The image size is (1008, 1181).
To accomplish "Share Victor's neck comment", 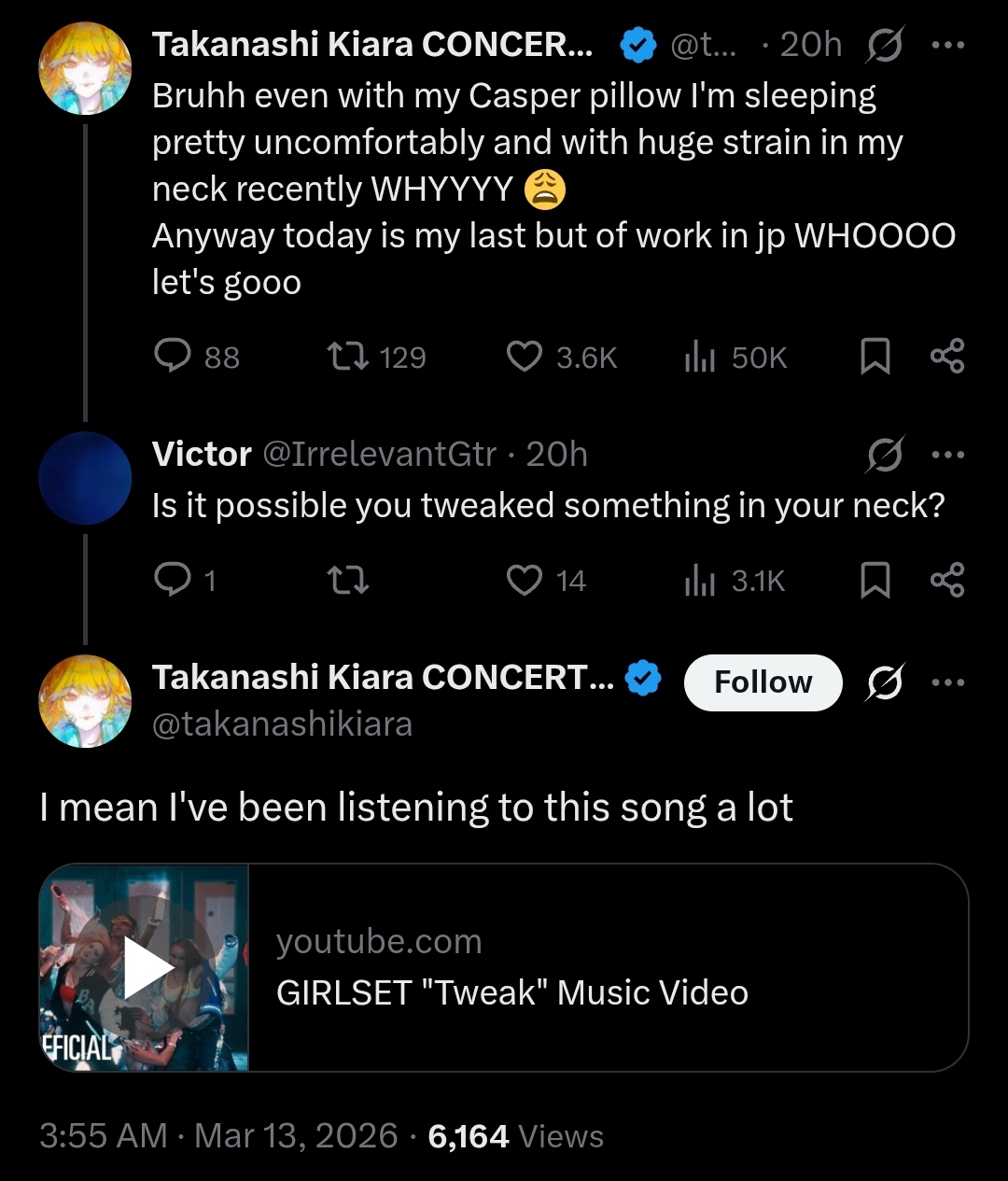I will [x=947, y=580].
